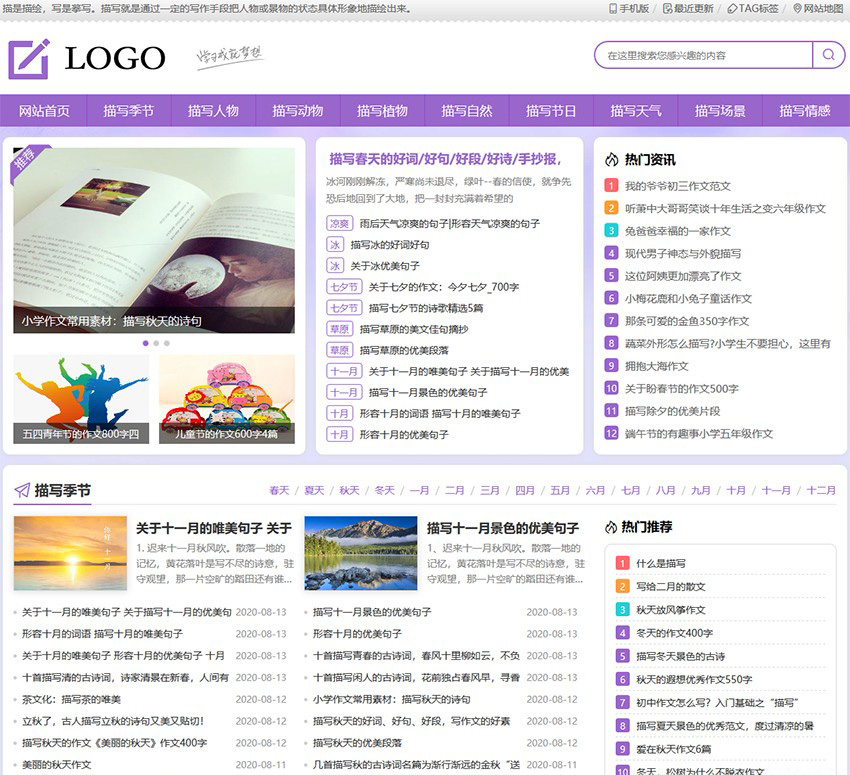Screen dimensions: 850x775
Task: Open article 我的爷爷初三作文范文
Action: coord(677,185)
